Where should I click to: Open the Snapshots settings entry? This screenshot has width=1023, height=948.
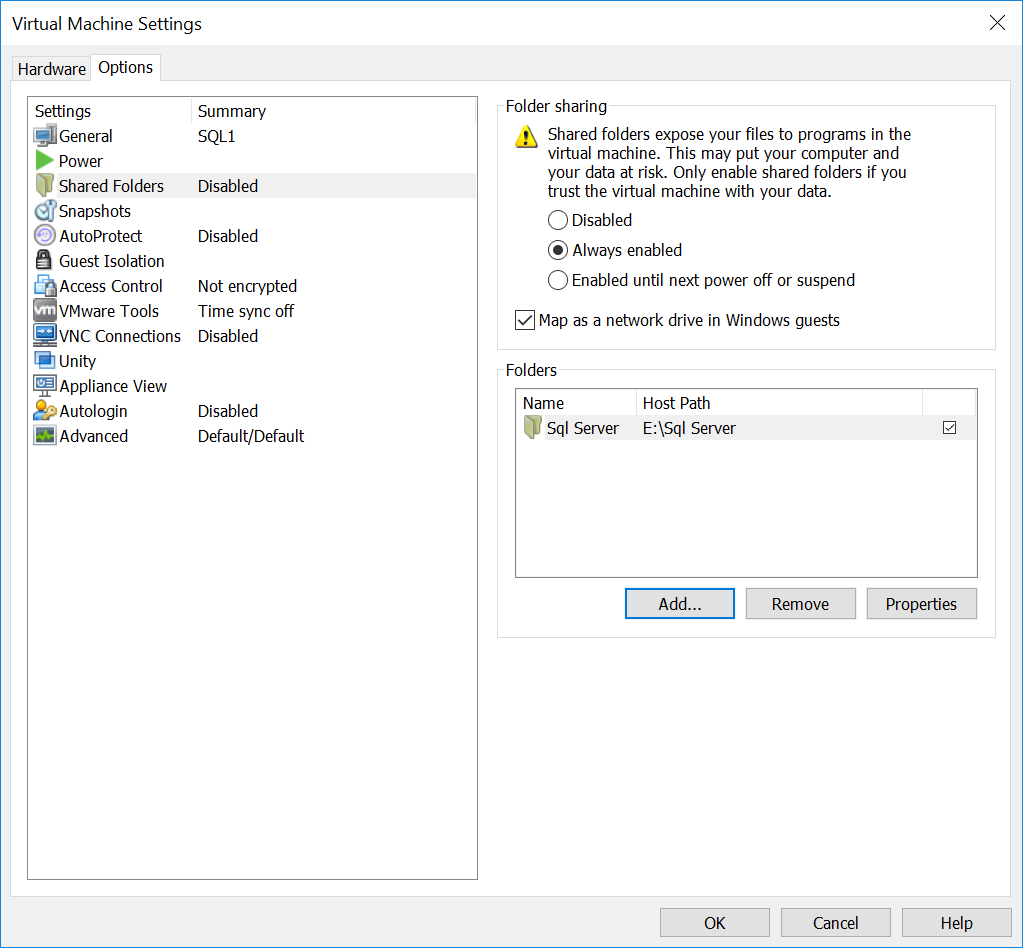click(254, 211)
